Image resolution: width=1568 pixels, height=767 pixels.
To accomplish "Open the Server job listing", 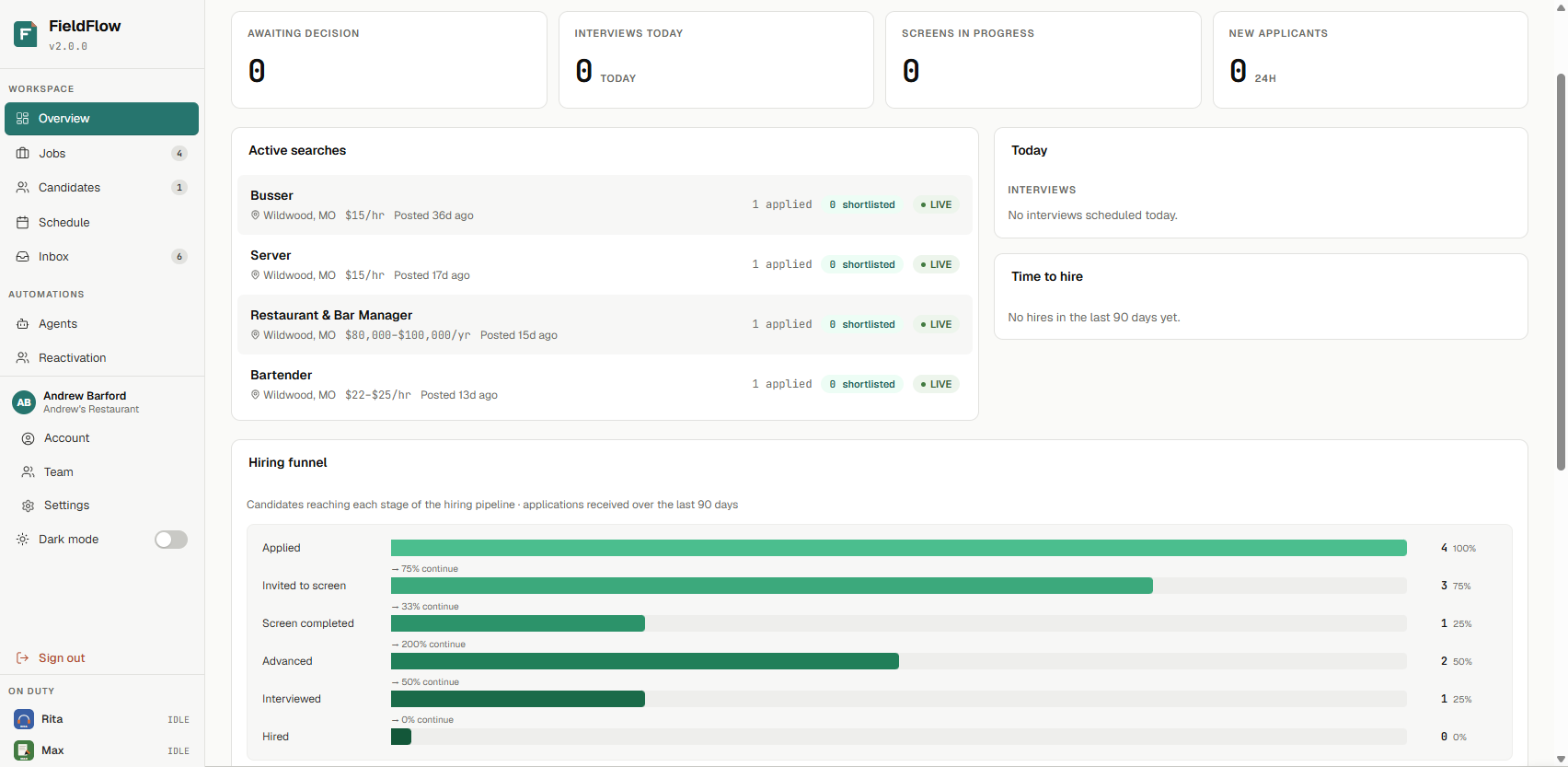I will [x=605, y=264].
